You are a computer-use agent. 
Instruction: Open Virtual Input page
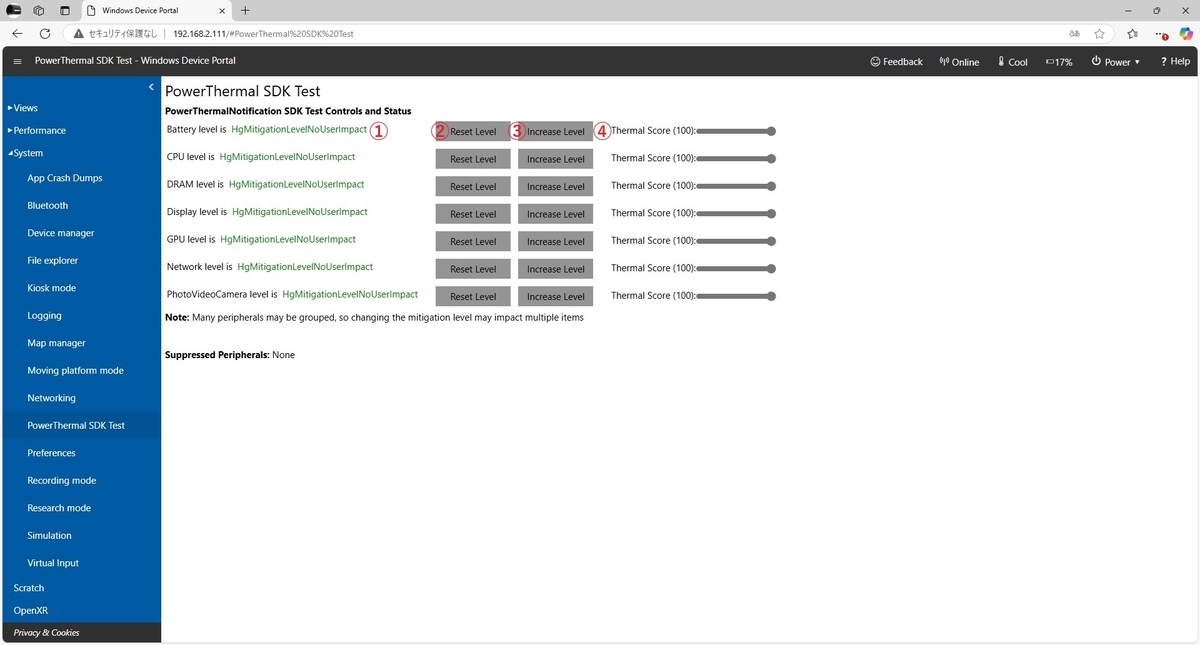pyautogui.click(x=53, y=563)
